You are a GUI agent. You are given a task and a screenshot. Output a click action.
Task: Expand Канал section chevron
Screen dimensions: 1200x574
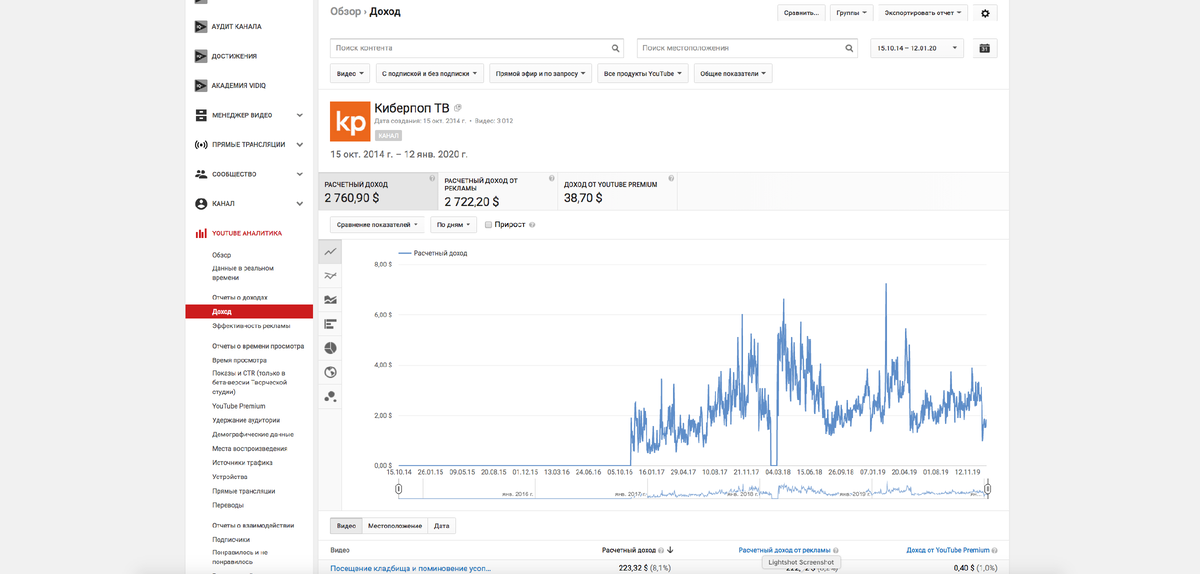click(x=300, y=203)
